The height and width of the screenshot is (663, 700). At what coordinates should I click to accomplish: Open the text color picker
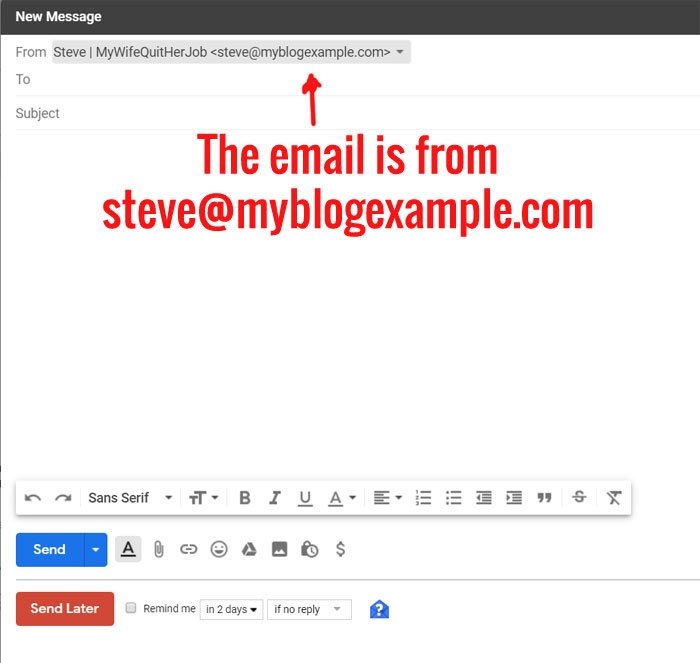pos(342,498)
